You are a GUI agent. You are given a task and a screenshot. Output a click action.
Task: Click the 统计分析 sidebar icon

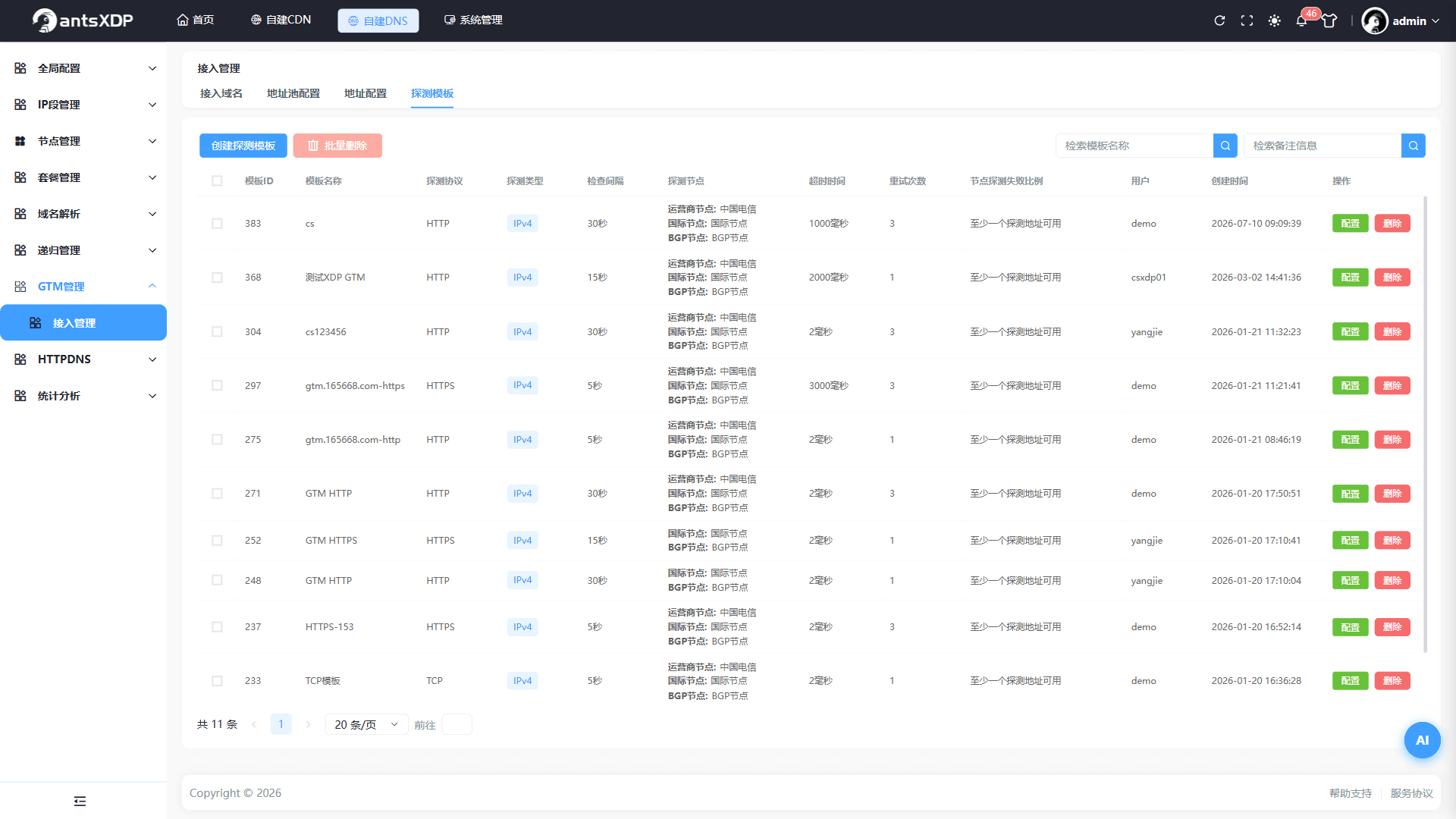click(20, 396)
